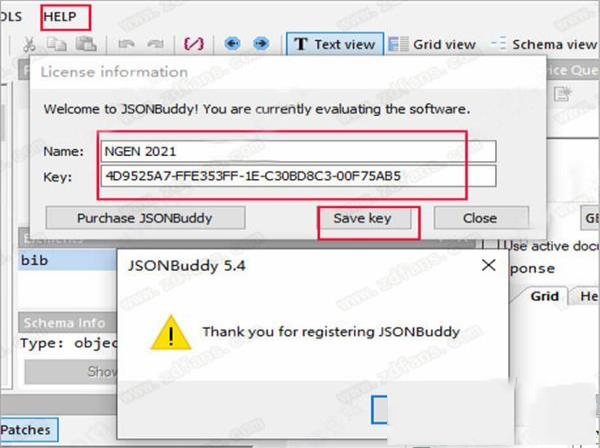The width and height of the screenshot is (600, 448).
Task: Open the Patches tab at bottom
Action: (x=26, y=430)
